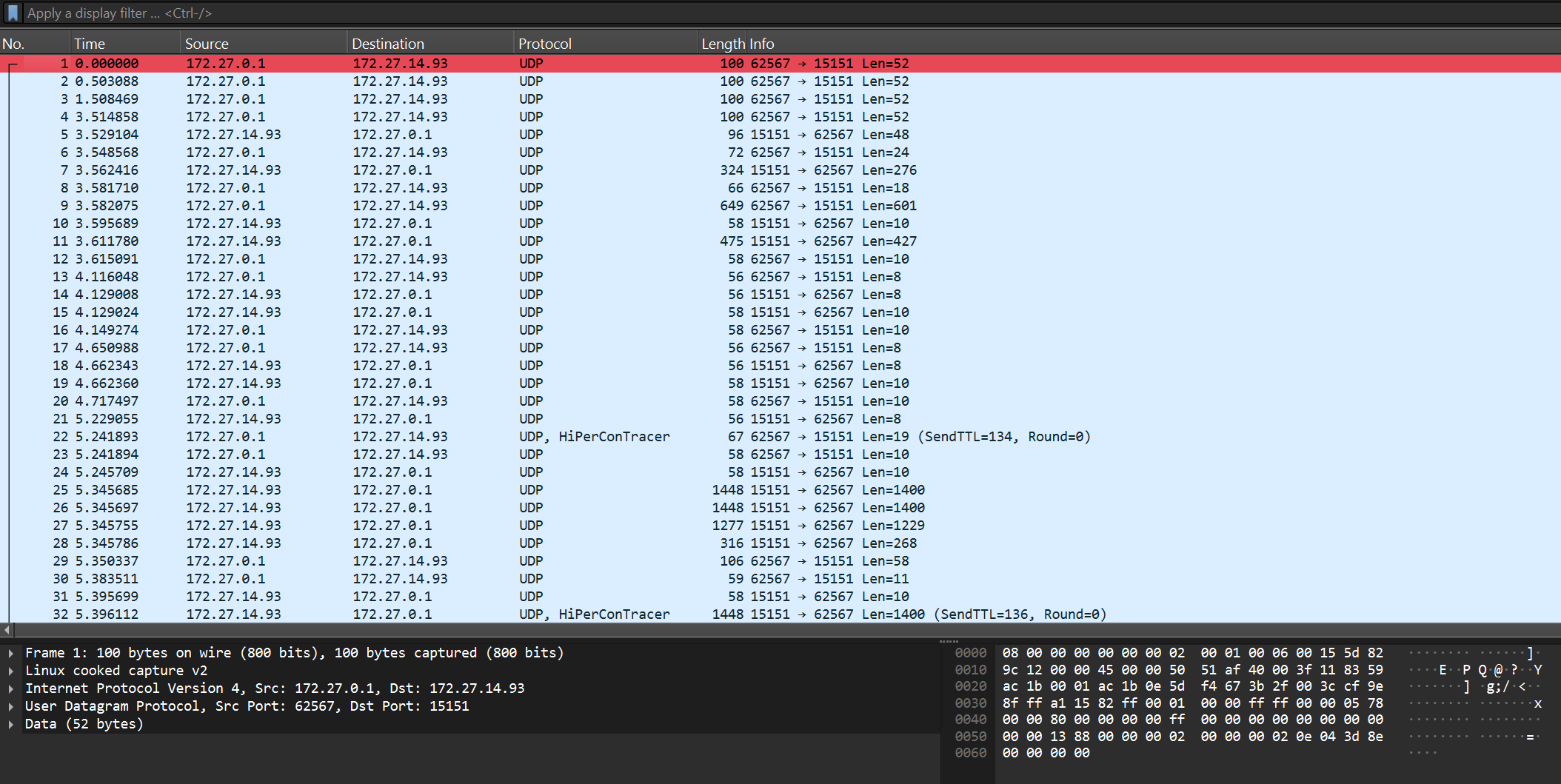Click hex dump offset row 0060

(x=970, y=753)
